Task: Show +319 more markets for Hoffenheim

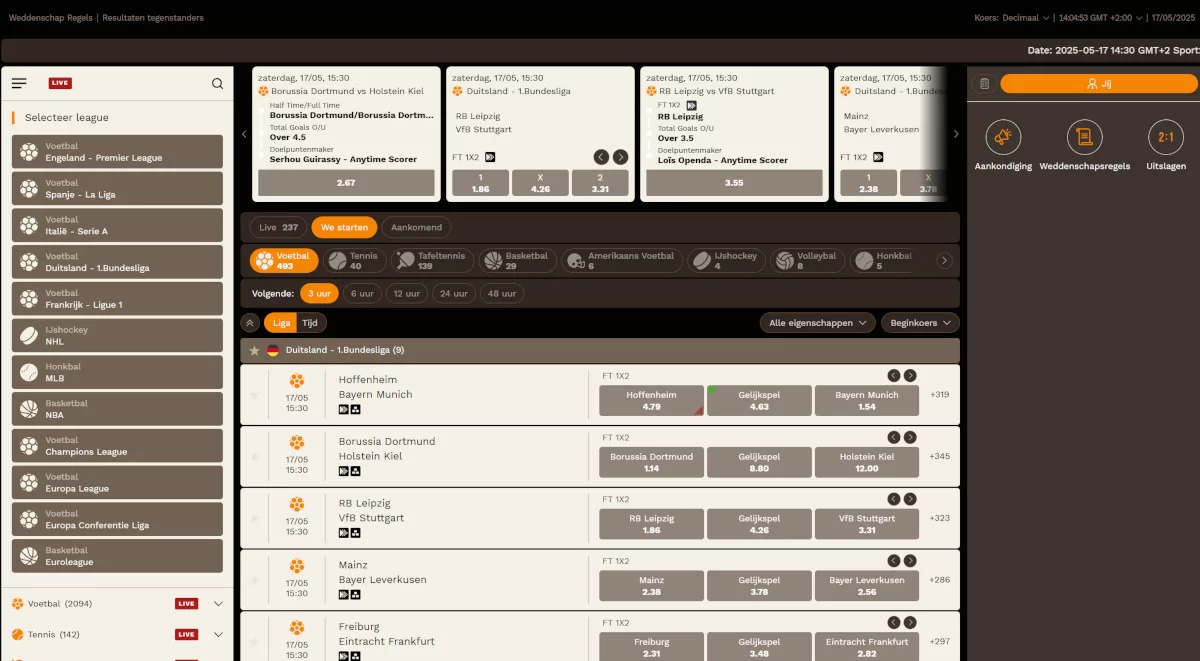Action: tap(939, 395)
